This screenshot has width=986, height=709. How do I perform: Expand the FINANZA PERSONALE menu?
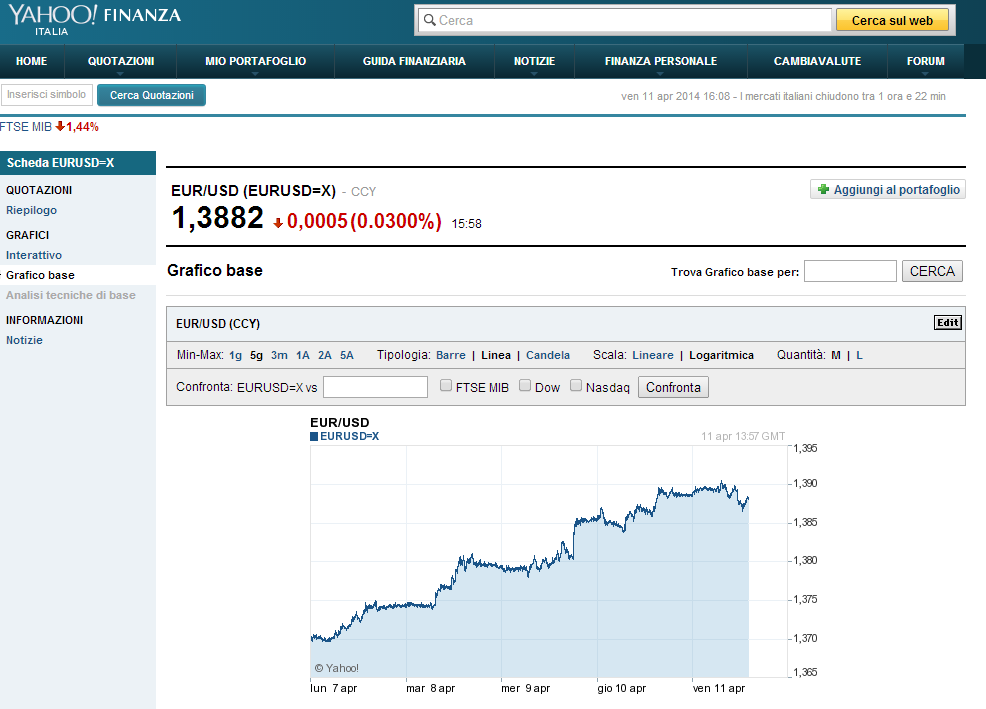pos(660,61)
